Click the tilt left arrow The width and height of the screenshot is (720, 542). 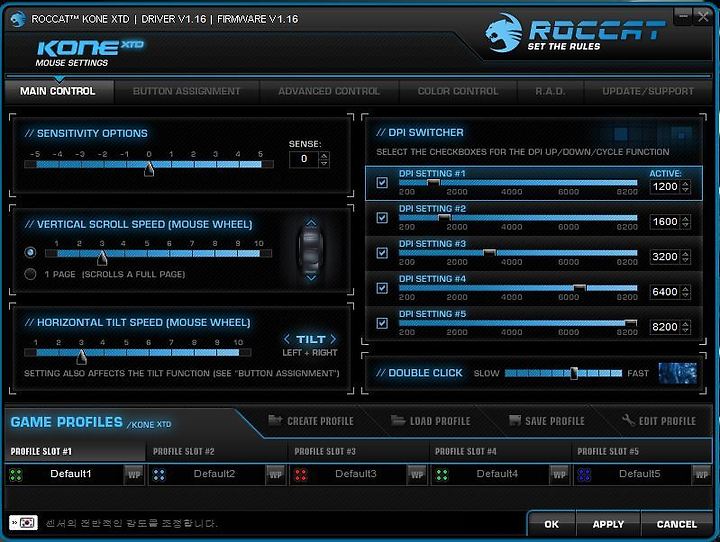(287, 339)
